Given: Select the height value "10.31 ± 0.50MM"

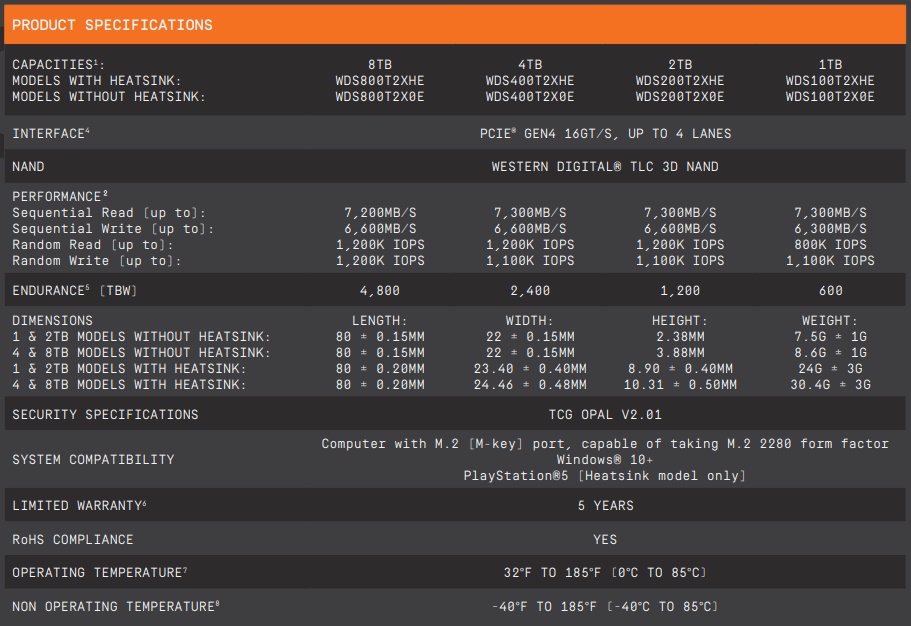Looking at the screenshot, I should click(x=680, y=385).
